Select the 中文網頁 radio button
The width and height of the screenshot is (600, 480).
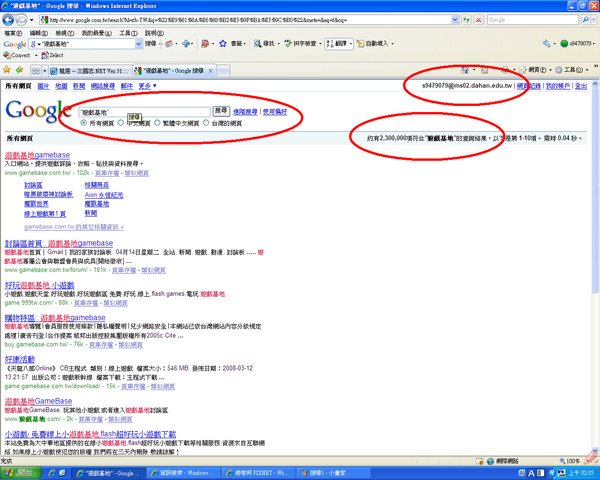point(121,123)
